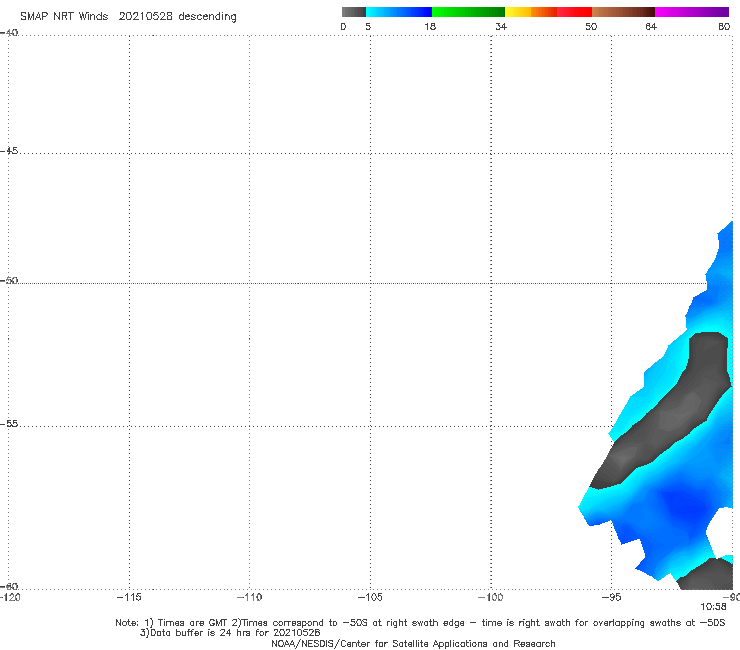Click the longitude label '-110'
The image size is (740, 650).
coord(249,597)
